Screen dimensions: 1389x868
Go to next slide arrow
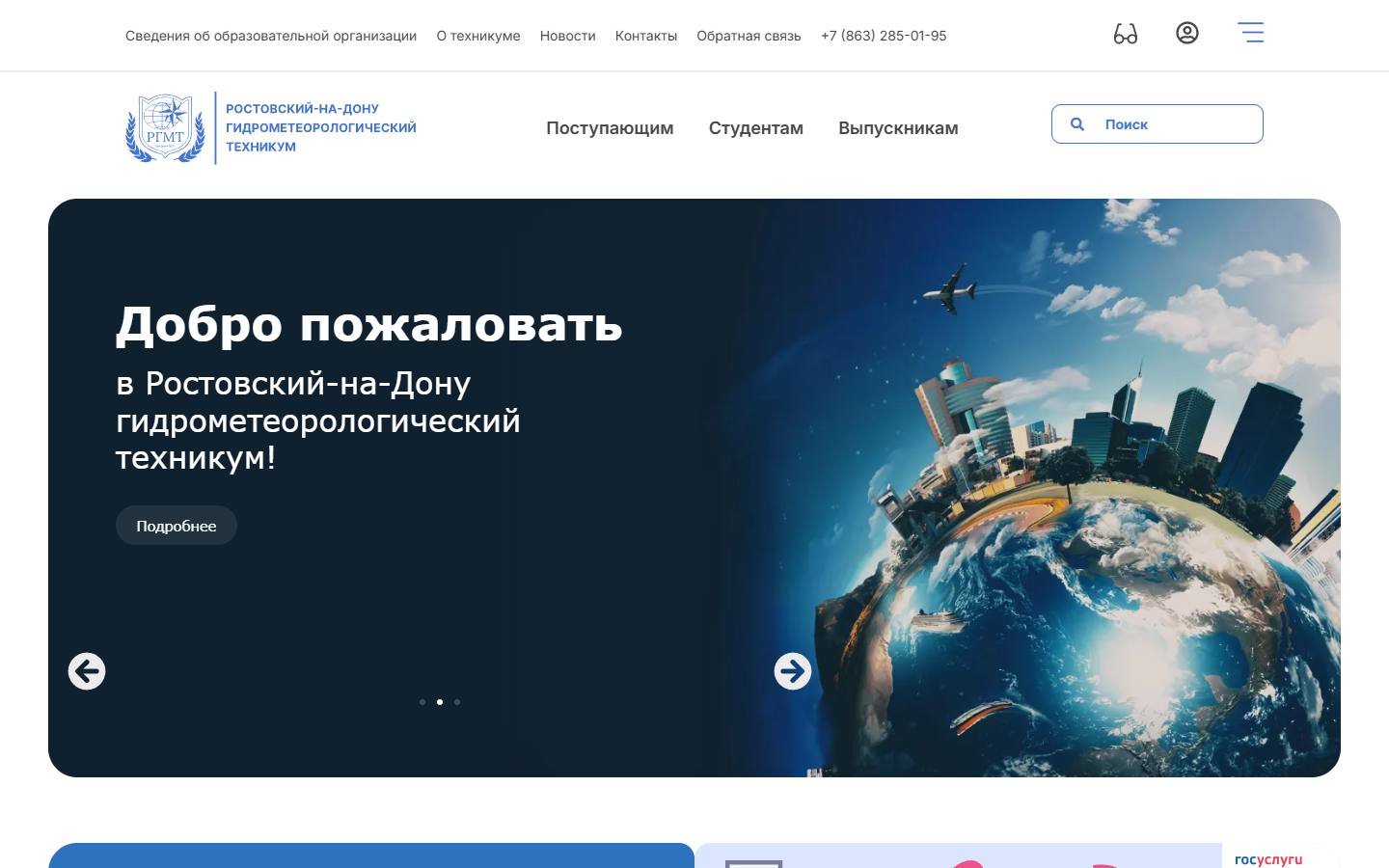point(793,671)
